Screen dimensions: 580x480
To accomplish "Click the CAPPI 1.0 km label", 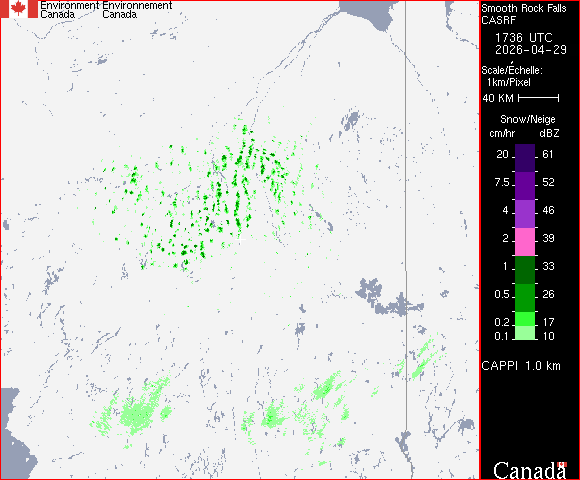I will point(521,366).
